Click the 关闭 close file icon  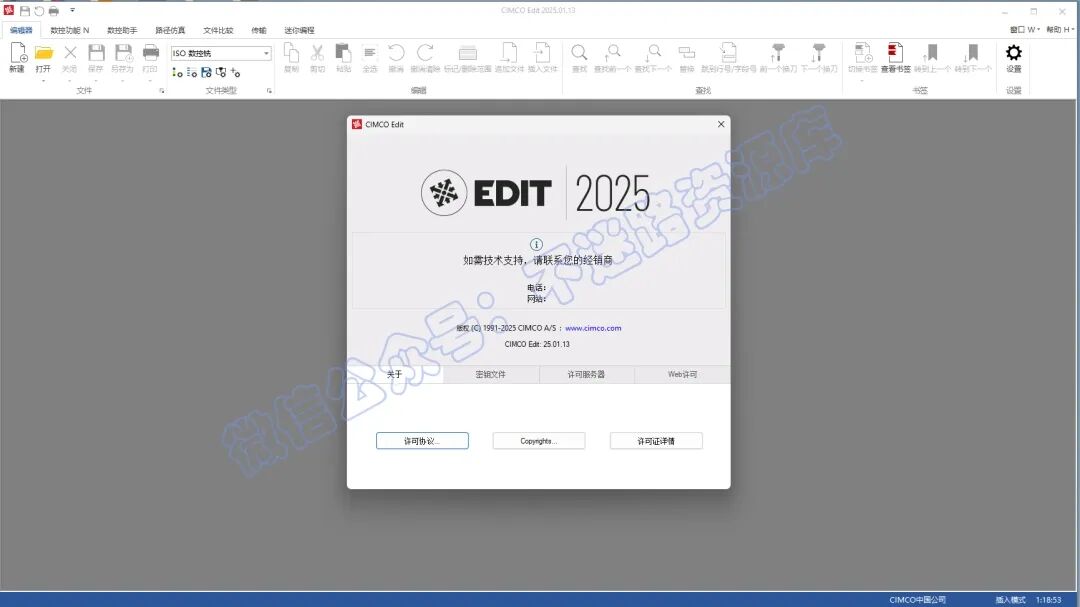point(70,53)
